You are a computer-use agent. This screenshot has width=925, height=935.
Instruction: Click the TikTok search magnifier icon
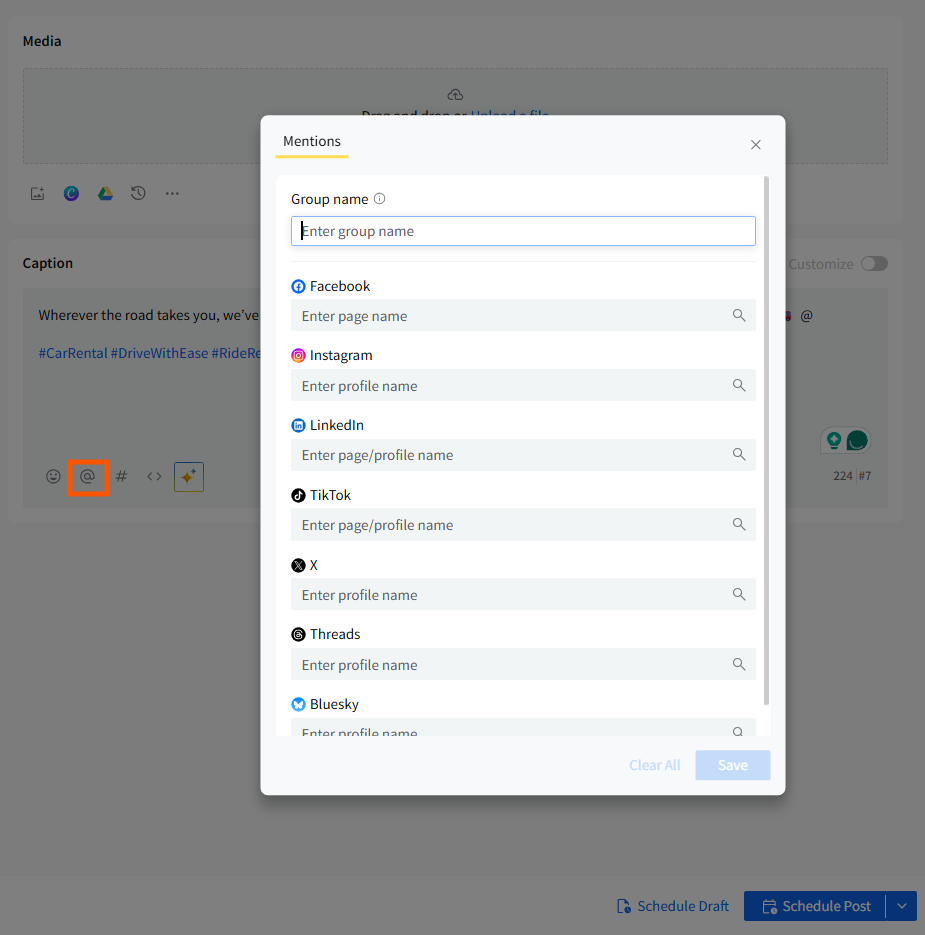(x=739, y=524)
